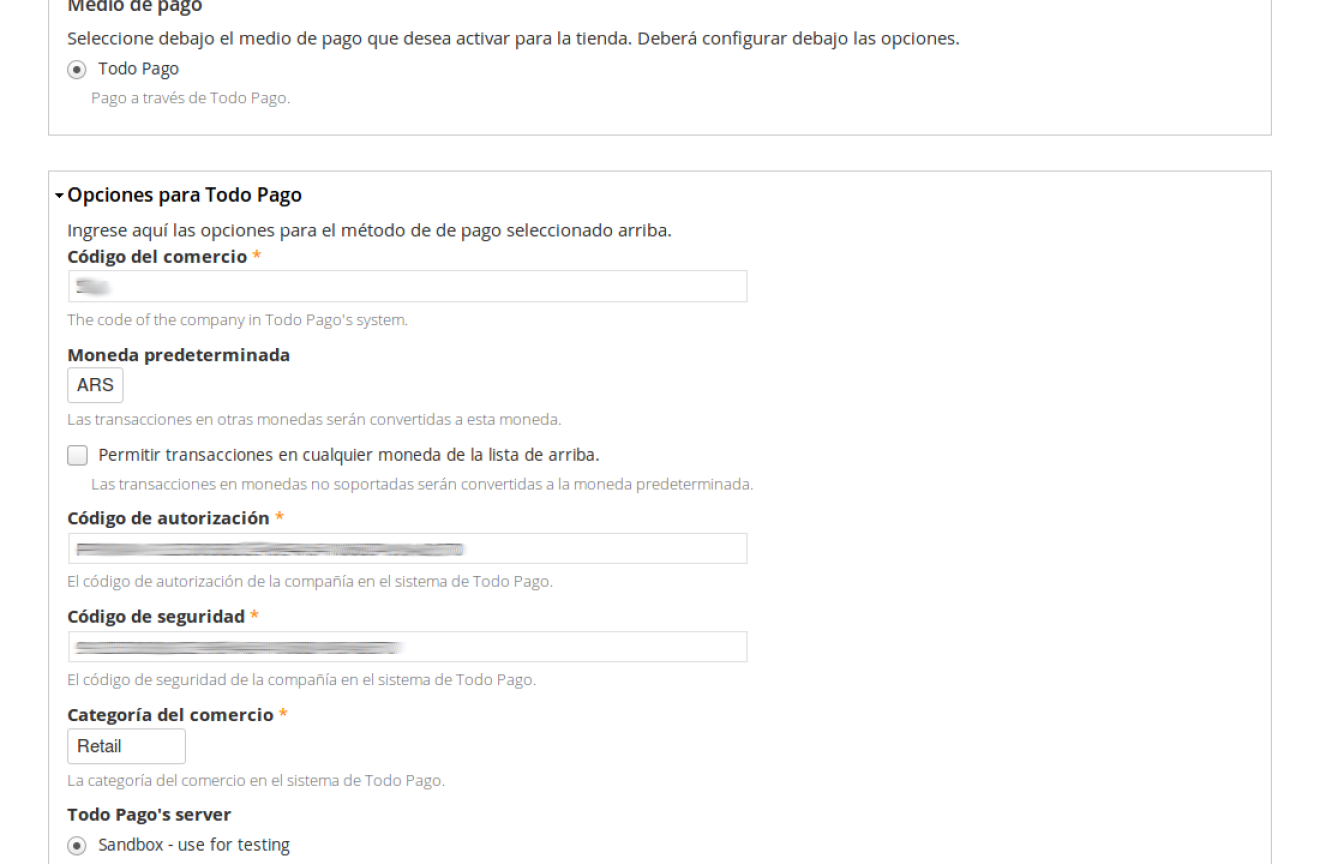Click the 'Categoría del comercio' field label
The image size is (1320, 864).
[x=170, y=715]
